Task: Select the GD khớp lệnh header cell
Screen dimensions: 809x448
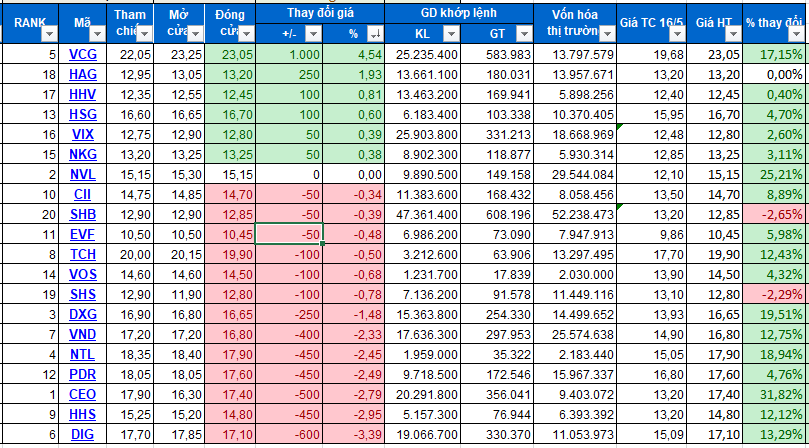Action: (459, 14)
